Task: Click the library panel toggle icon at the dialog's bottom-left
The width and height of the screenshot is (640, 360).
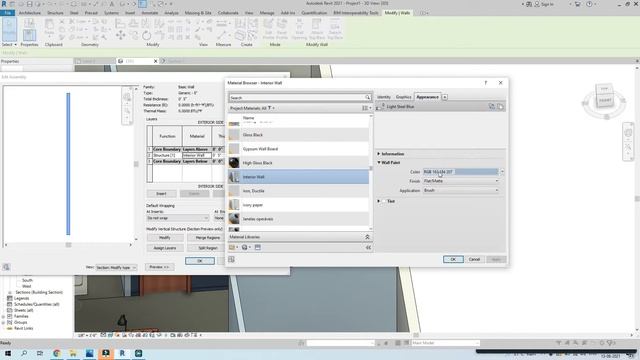Action: click(231, 260)
